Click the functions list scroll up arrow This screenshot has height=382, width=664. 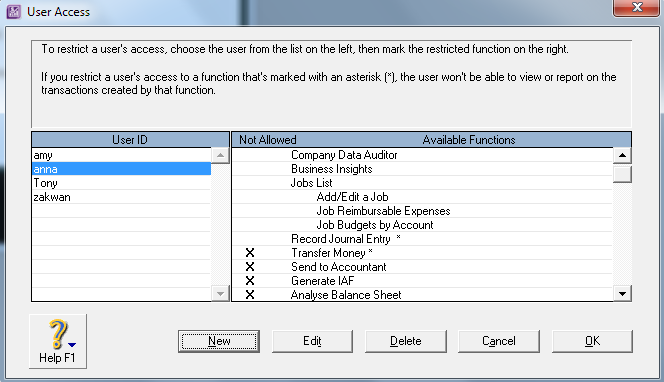(x=622, y=155)
